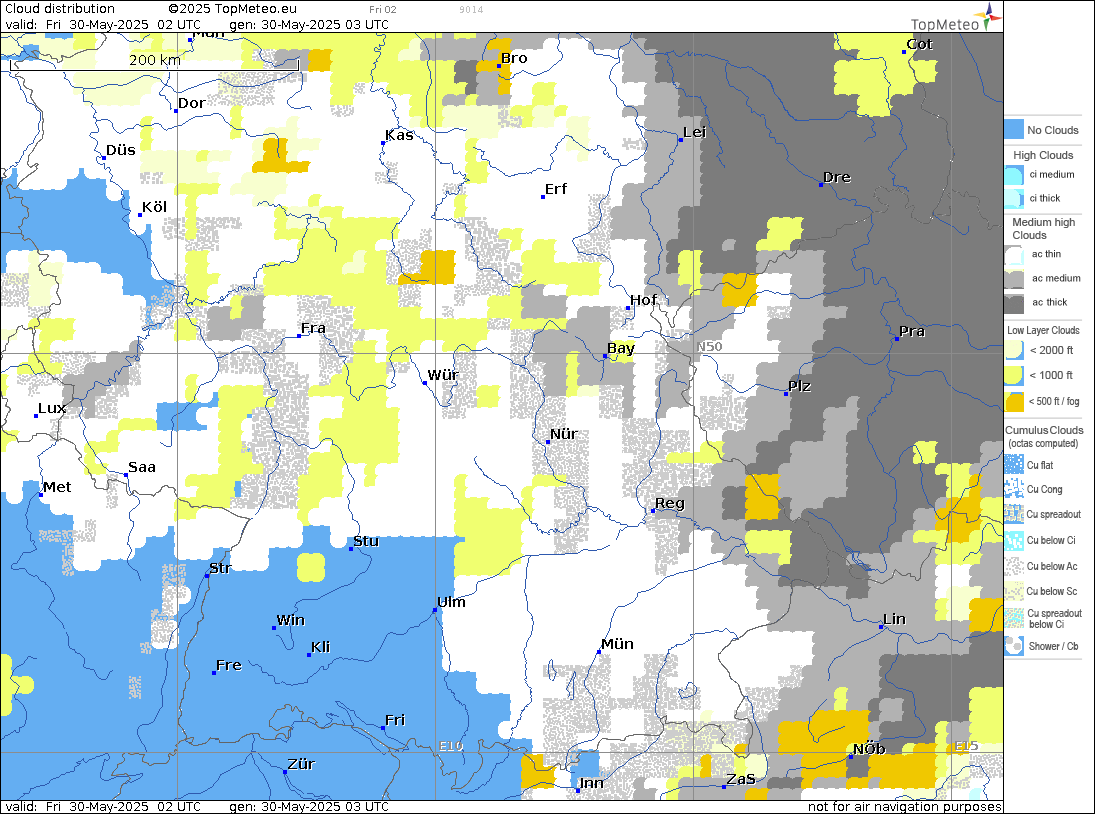
Task: Select the Bro station label
Action: click(514, 58)
